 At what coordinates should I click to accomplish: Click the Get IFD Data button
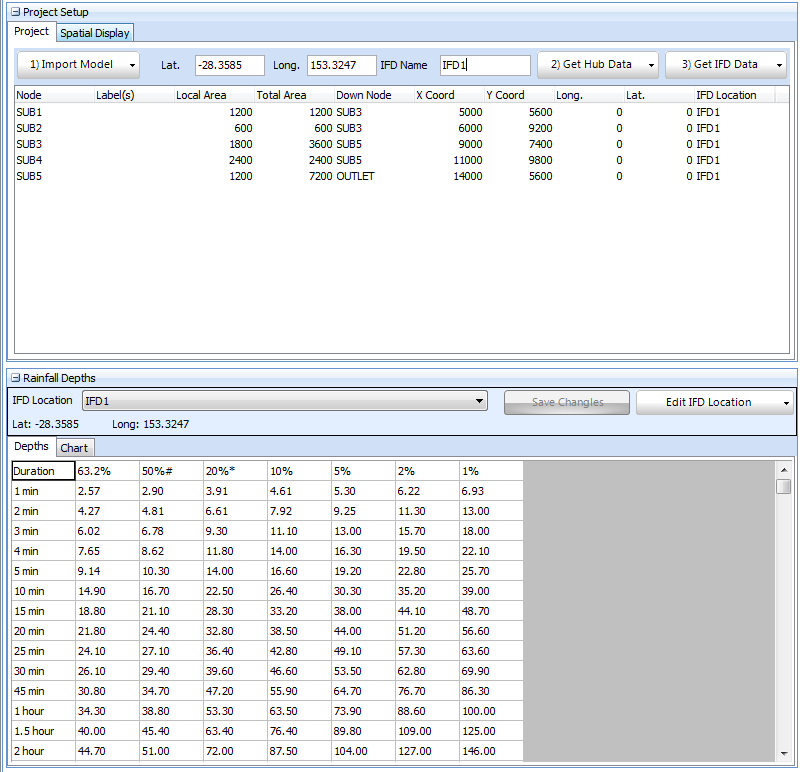click(718, 65)
